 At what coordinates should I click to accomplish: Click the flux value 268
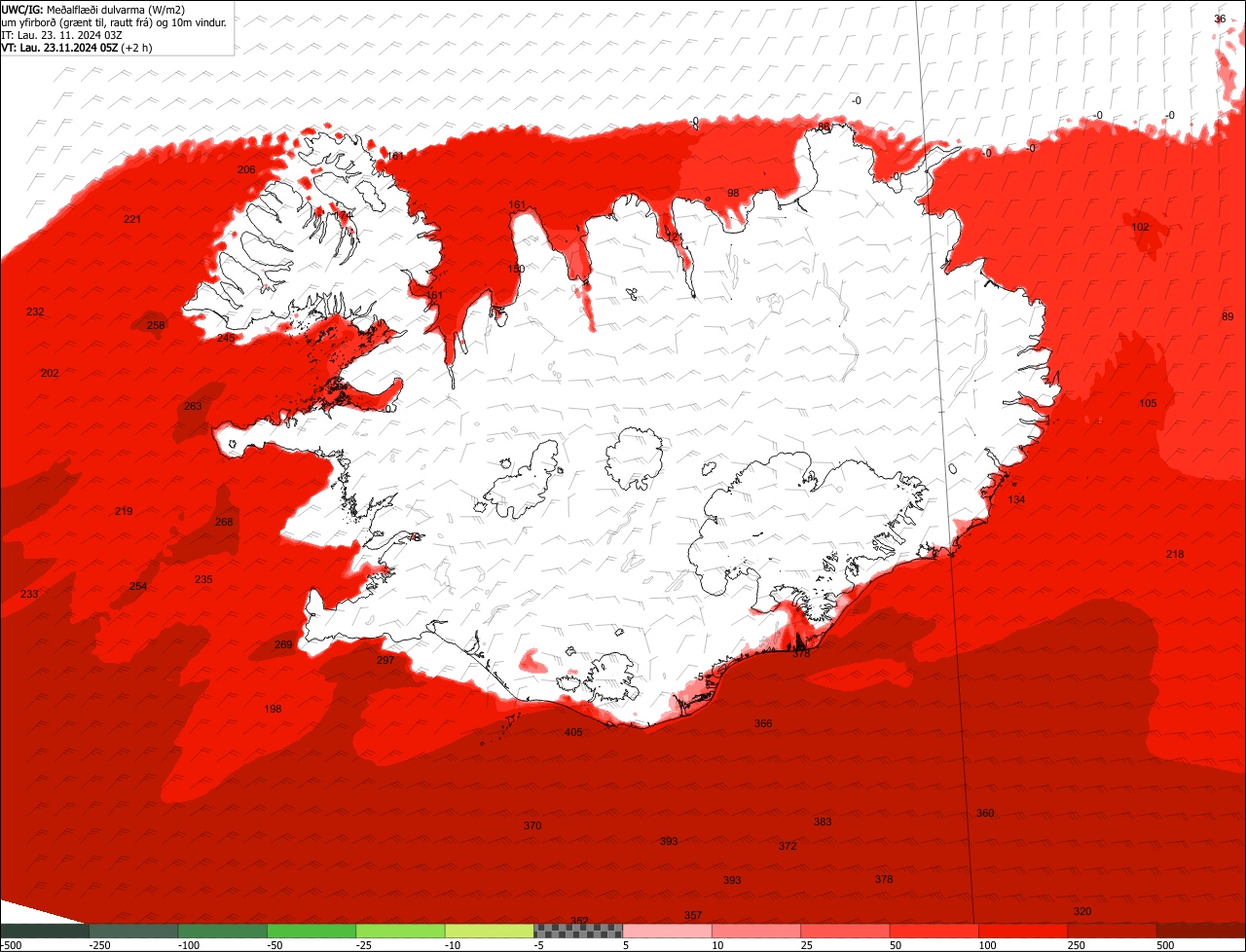pos(224,522)
